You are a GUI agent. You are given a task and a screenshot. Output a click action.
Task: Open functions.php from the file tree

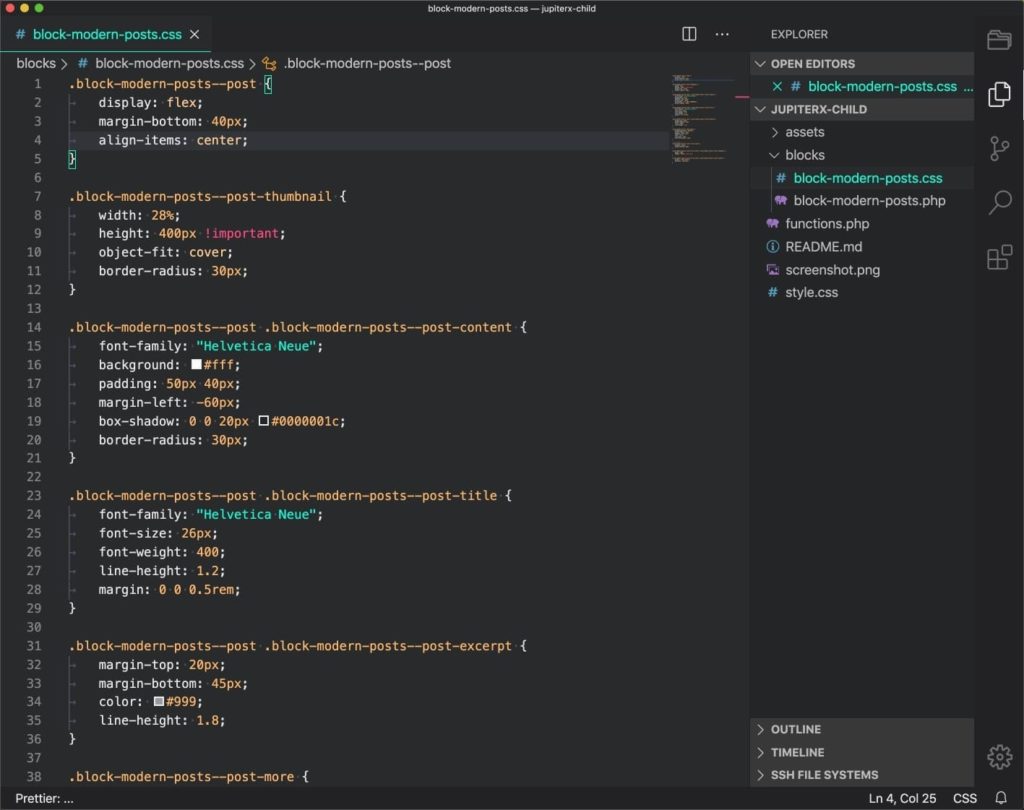[827, 224]
